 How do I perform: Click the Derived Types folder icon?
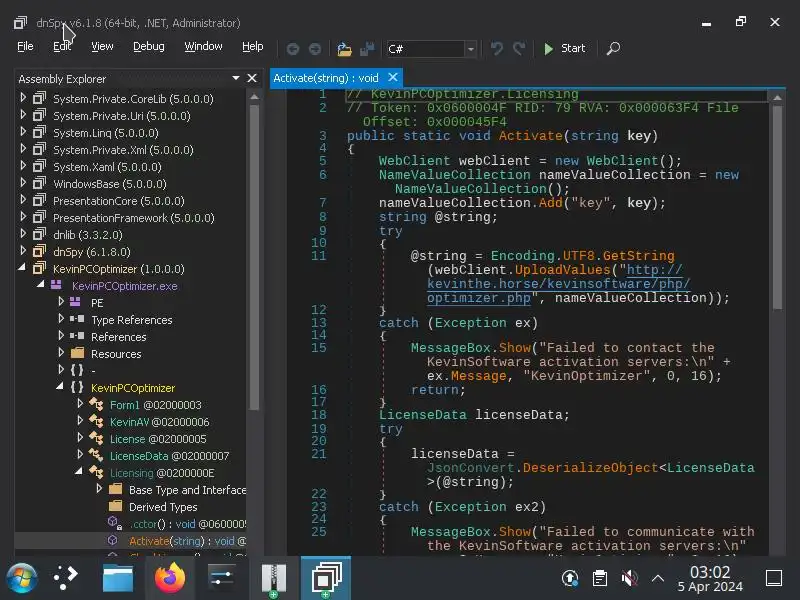116,506
